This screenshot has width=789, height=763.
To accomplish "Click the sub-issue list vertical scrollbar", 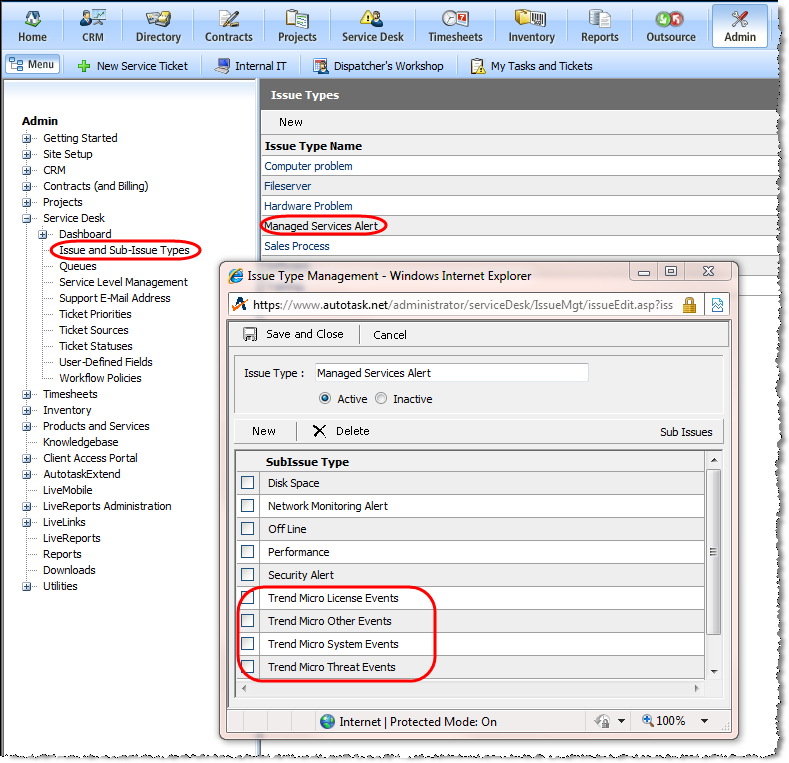I will 713,550.
